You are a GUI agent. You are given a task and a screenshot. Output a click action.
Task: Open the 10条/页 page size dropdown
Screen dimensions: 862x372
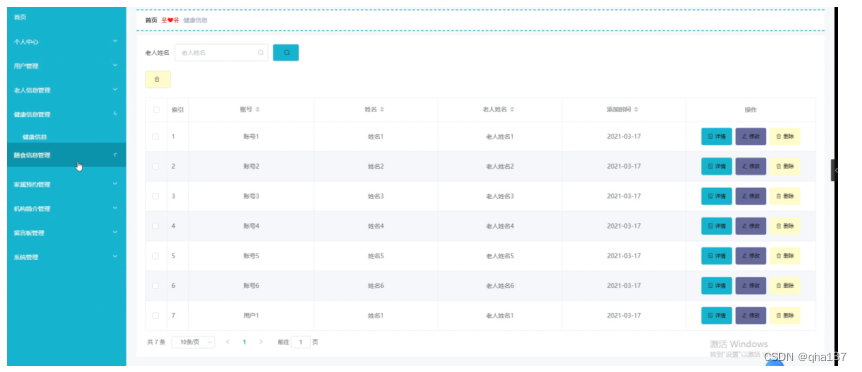[x=193, y=342]
